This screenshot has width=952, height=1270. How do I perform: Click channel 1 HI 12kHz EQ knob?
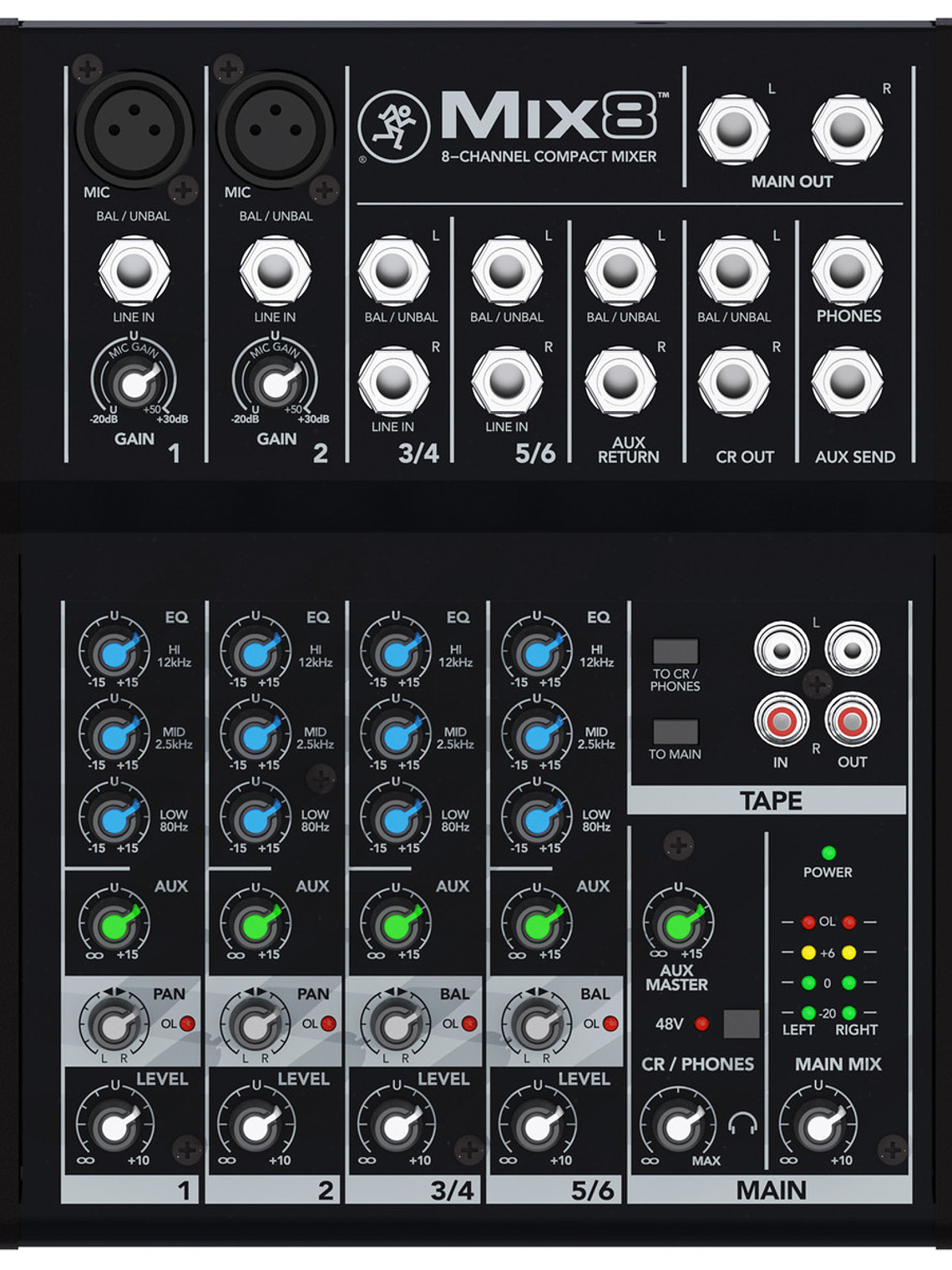[x=114, y=653]
